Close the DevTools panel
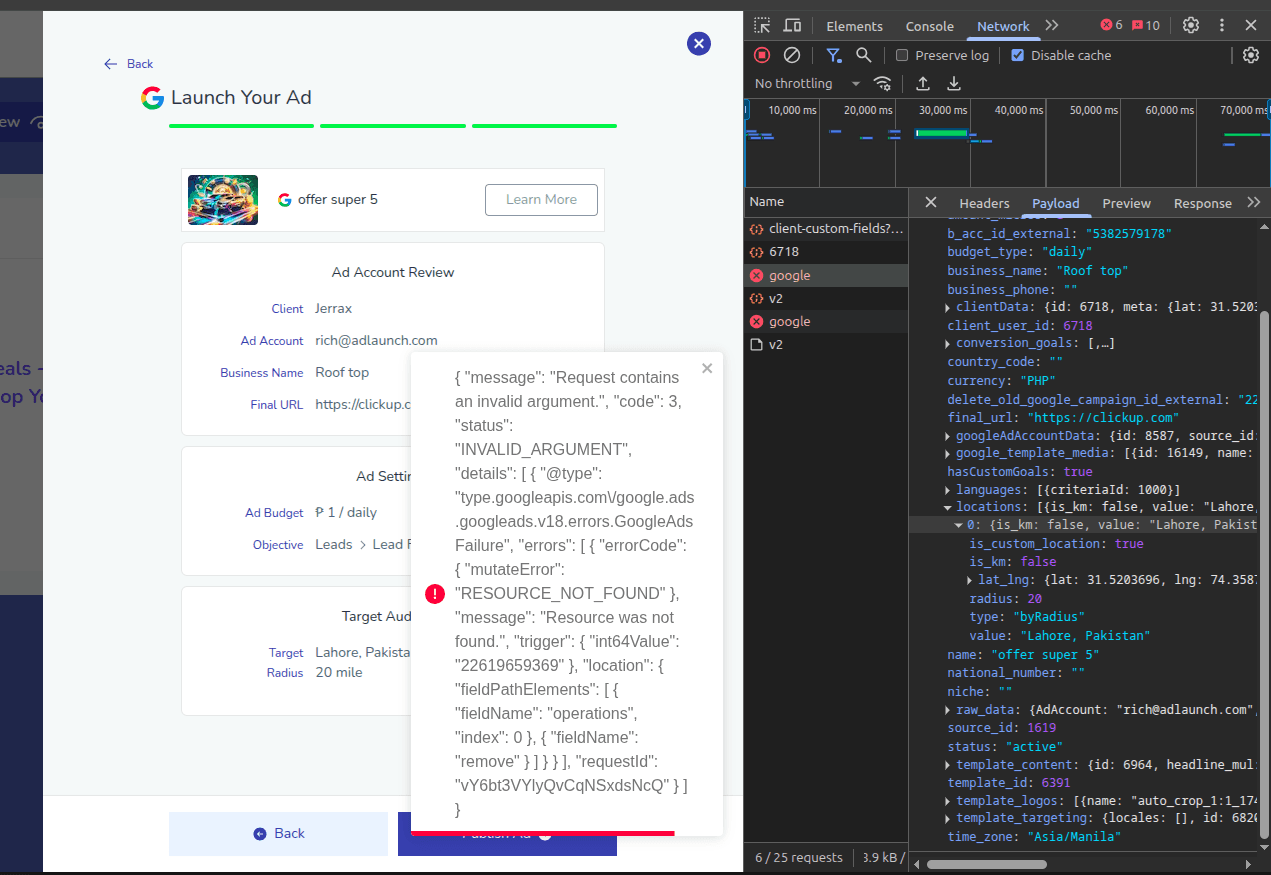 tap(1251, 26)
